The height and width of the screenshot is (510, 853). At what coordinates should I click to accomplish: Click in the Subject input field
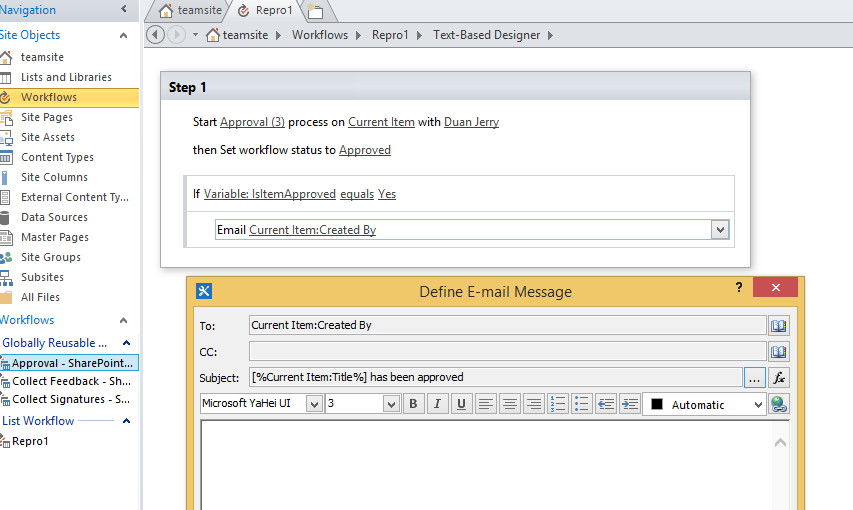click(496, 377)
